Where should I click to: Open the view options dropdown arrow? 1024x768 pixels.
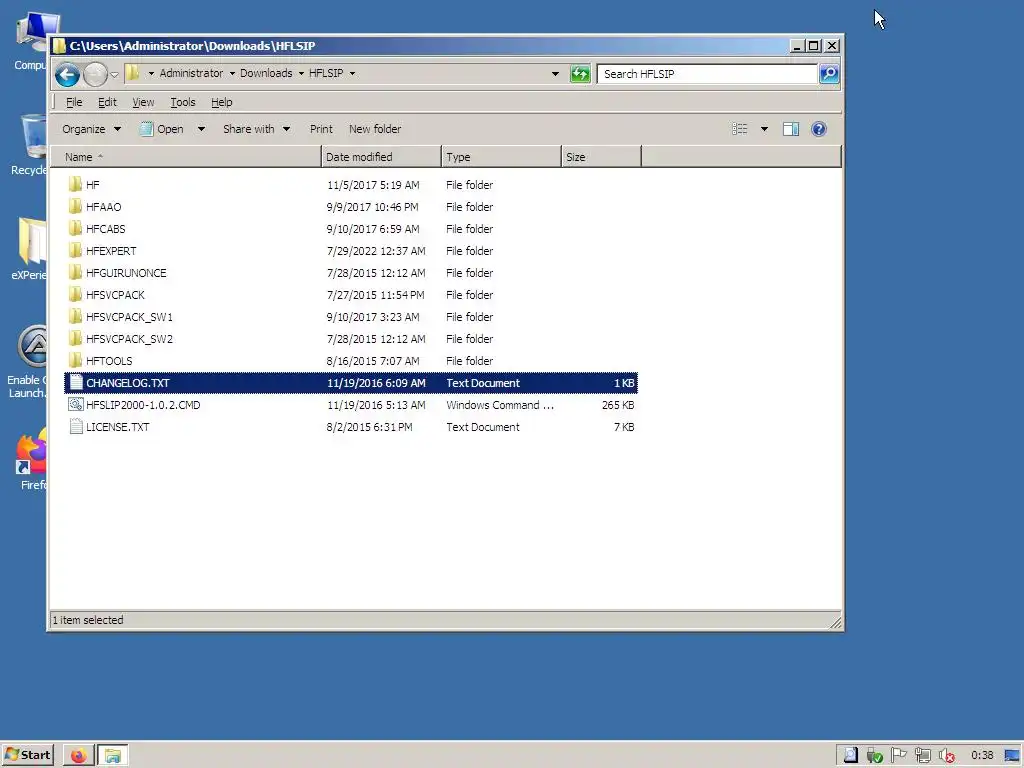coord(764,129)
